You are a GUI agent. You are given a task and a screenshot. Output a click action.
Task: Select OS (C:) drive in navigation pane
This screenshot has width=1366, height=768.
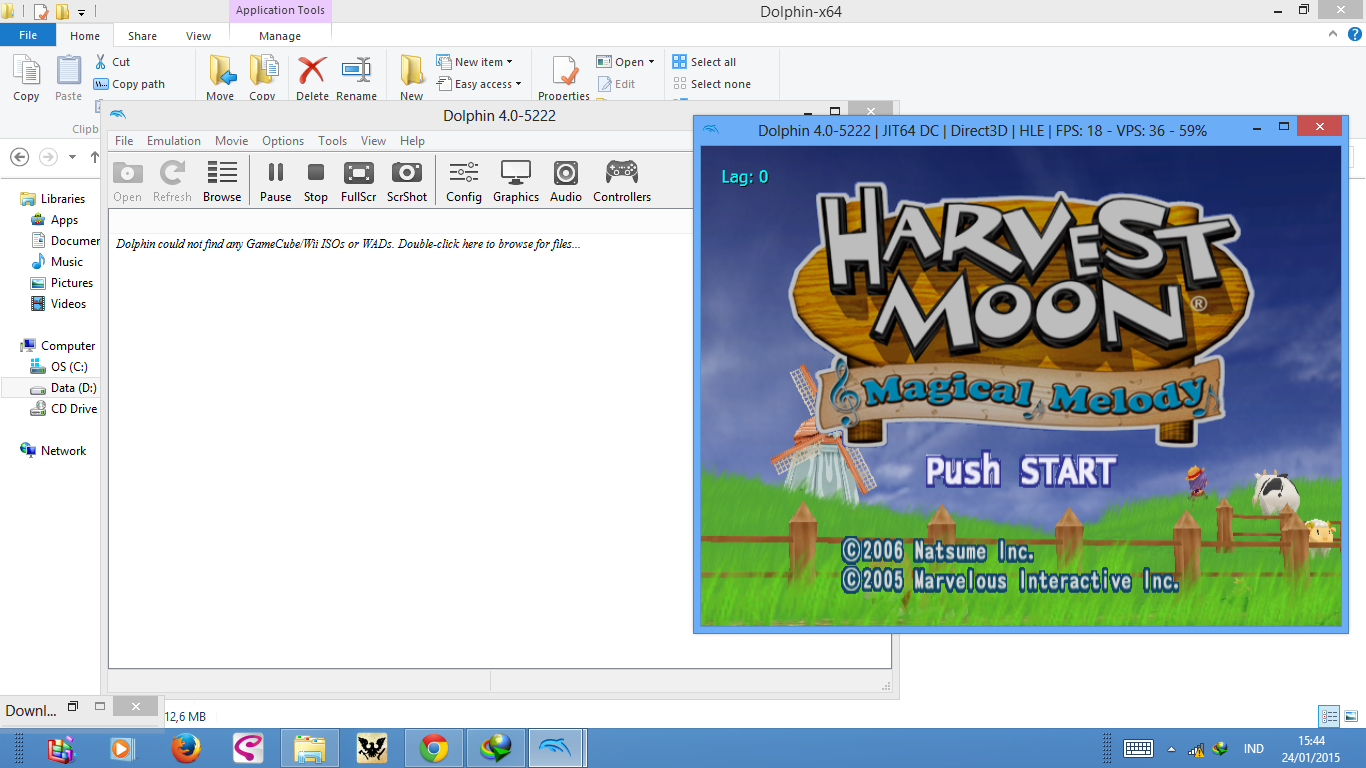59,367
